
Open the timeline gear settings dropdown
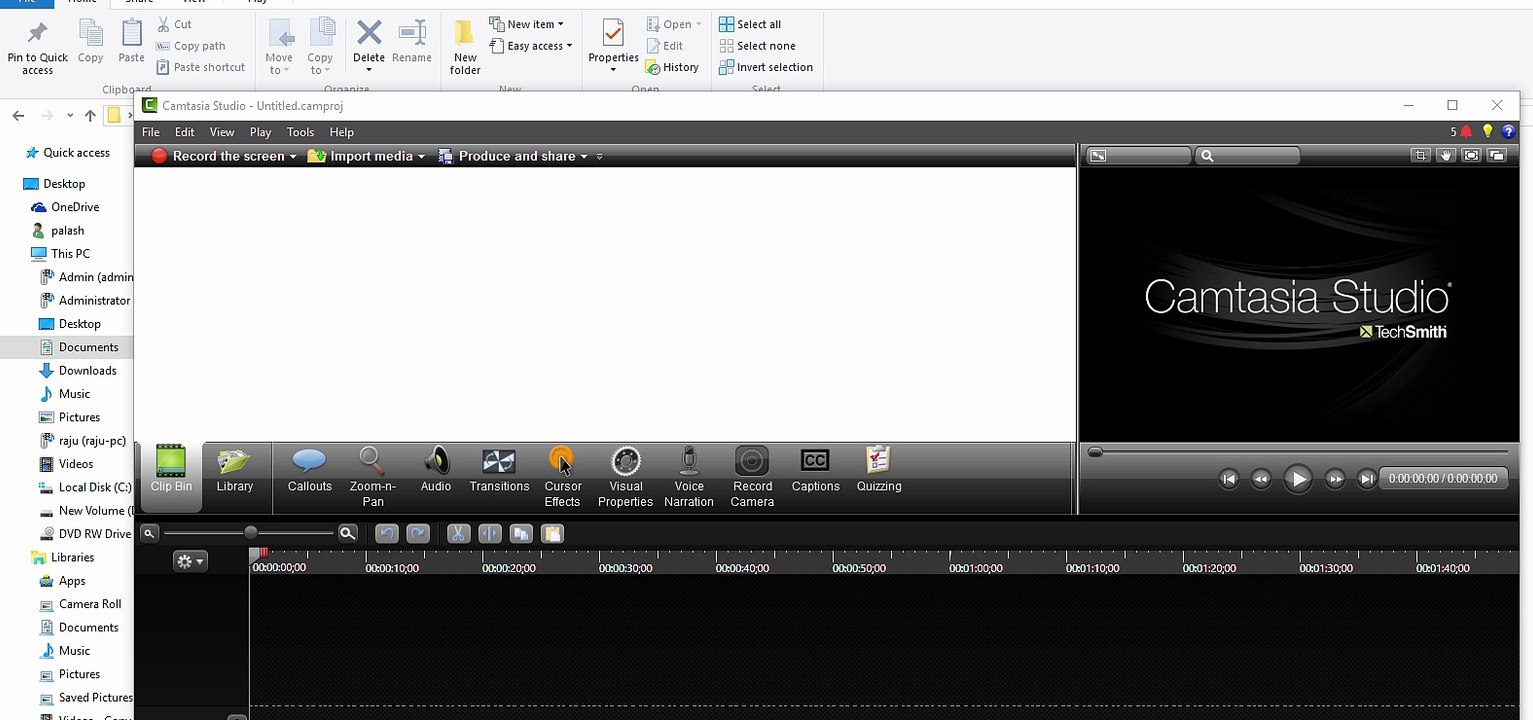pyautogui.click(x=189, y=562)
